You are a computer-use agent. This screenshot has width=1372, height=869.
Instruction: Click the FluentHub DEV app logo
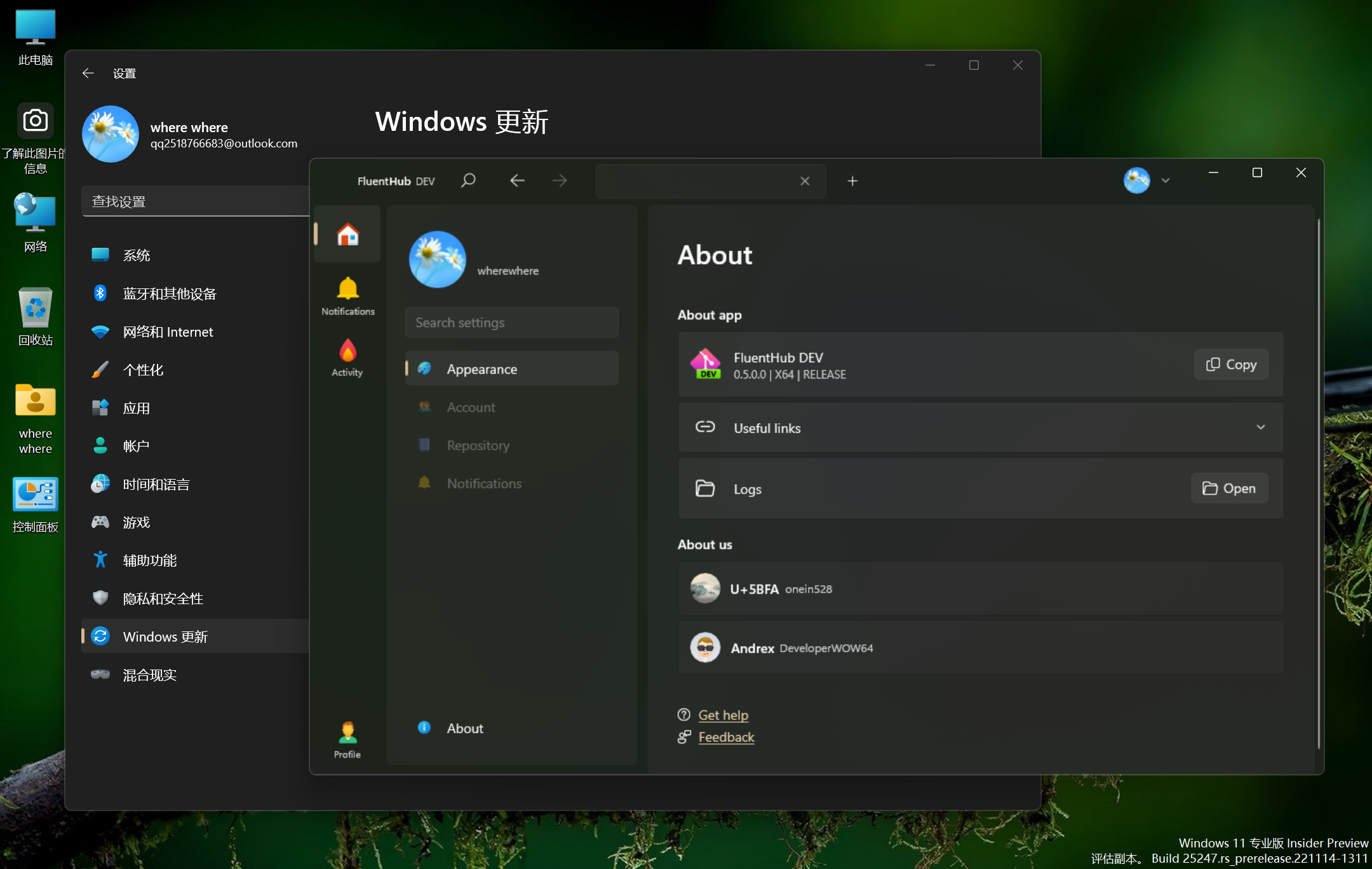coord(706,364)
